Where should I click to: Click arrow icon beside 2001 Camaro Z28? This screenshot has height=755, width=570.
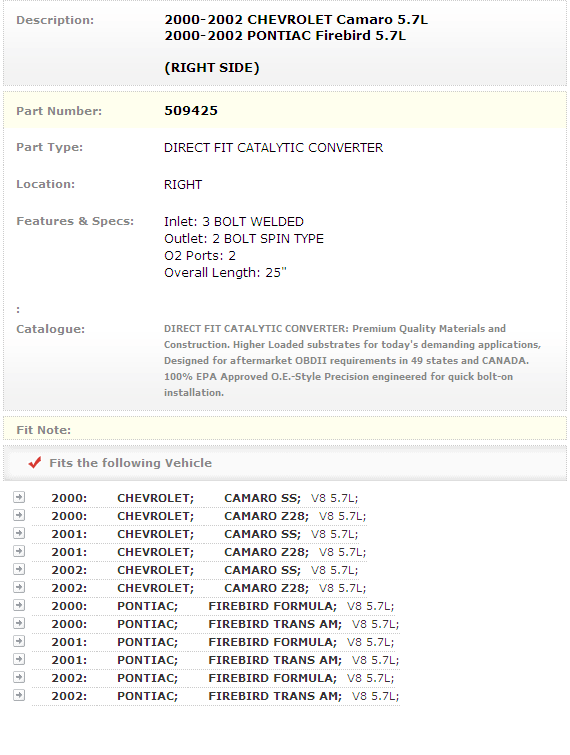click(19, 551)
